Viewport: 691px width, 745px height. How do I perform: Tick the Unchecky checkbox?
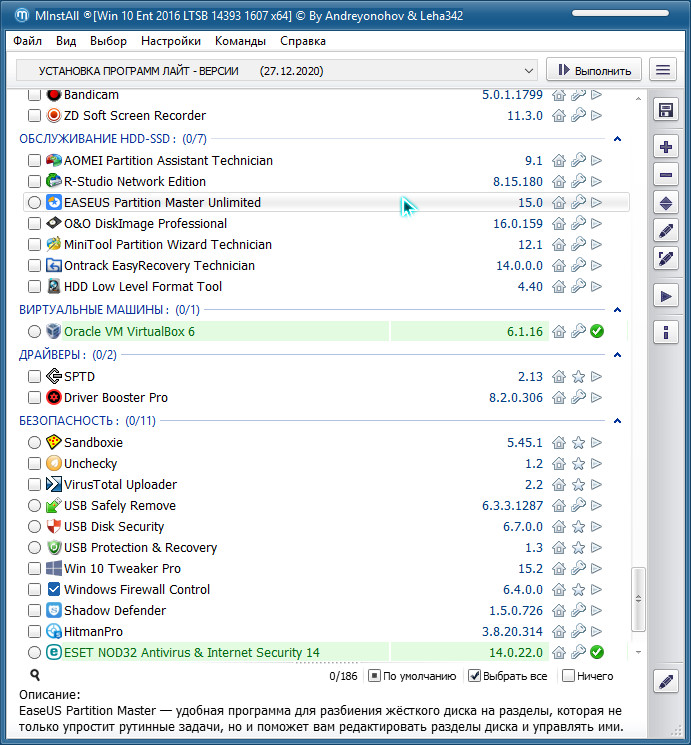point(34,463)
